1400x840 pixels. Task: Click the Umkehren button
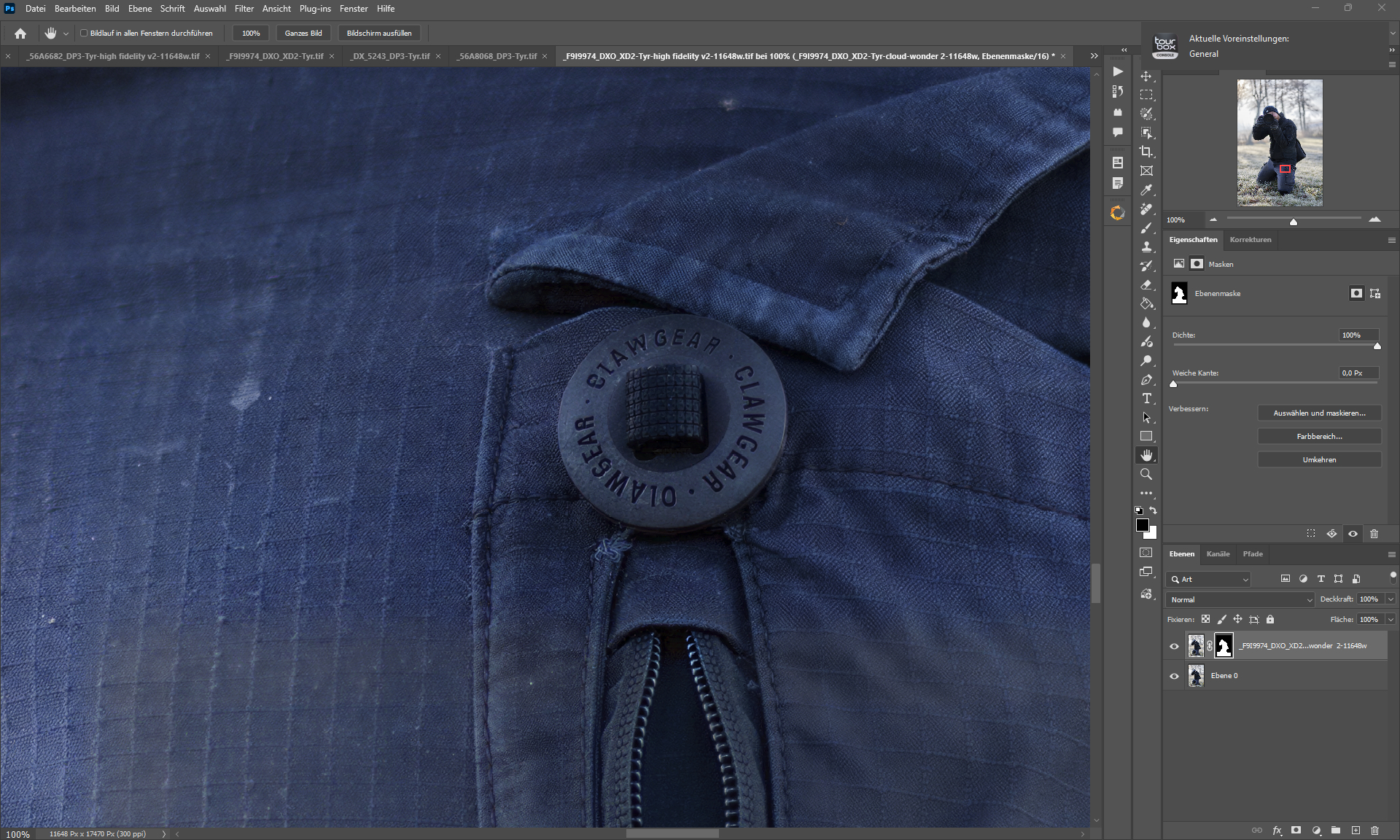point(1319,459)
